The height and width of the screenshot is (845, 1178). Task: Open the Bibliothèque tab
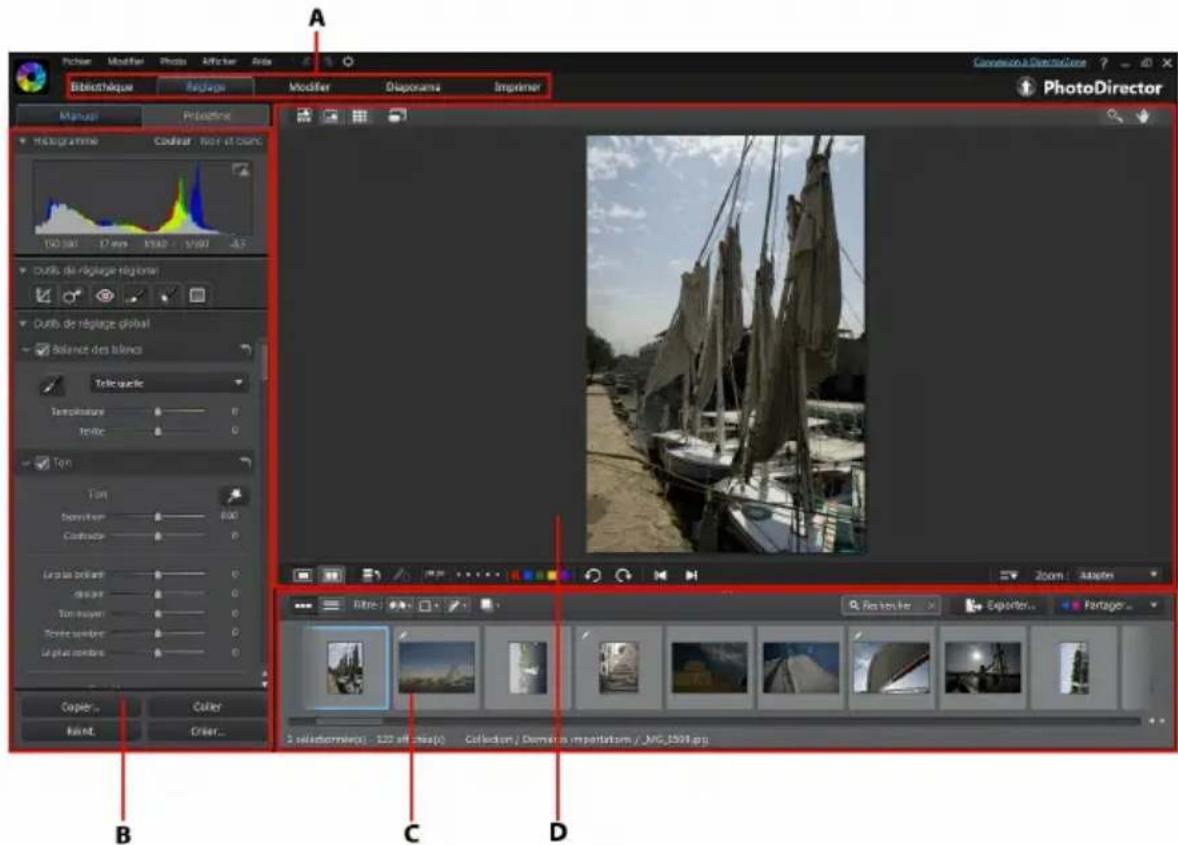(102, 87)
